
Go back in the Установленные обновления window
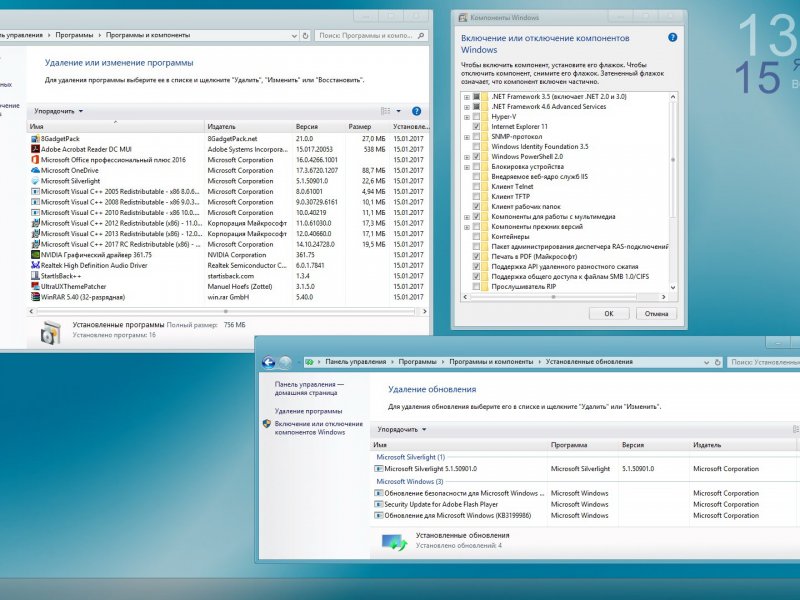[268, 362]
